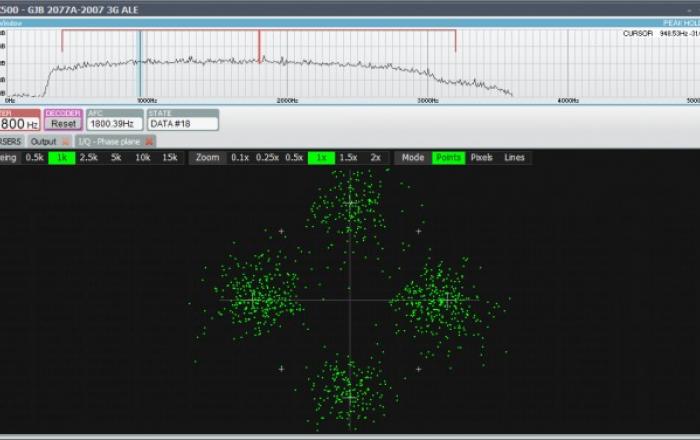The image size is (700, 440).
Task: Pick the 5k option
Action: (116, 158)
